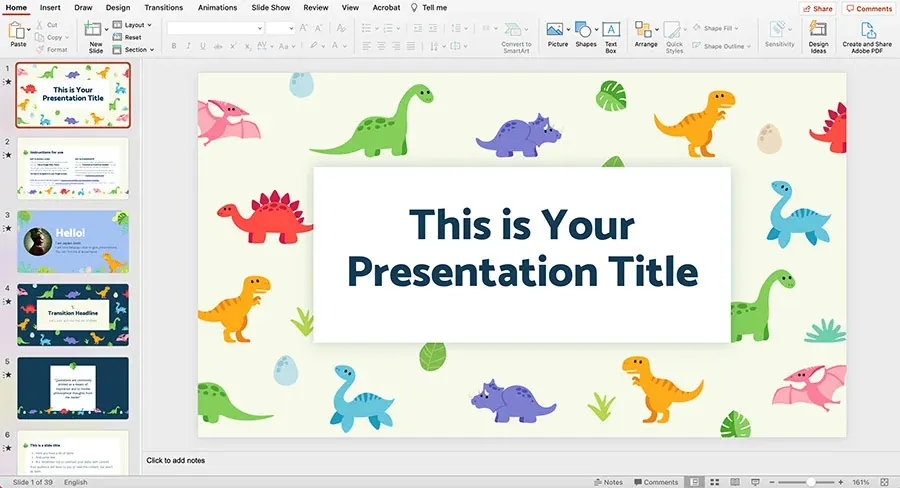Open text highlight color picker
Viewport: 900px width, 488px height.
coord(314,46)
